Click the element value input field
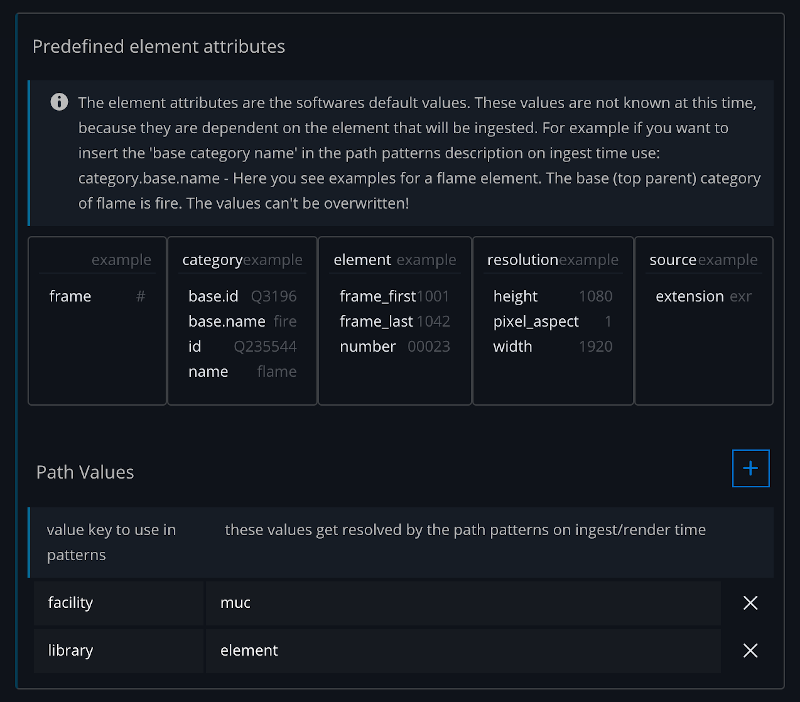The width and height of the screenshot is (800, 702). (x=462, y=650)
